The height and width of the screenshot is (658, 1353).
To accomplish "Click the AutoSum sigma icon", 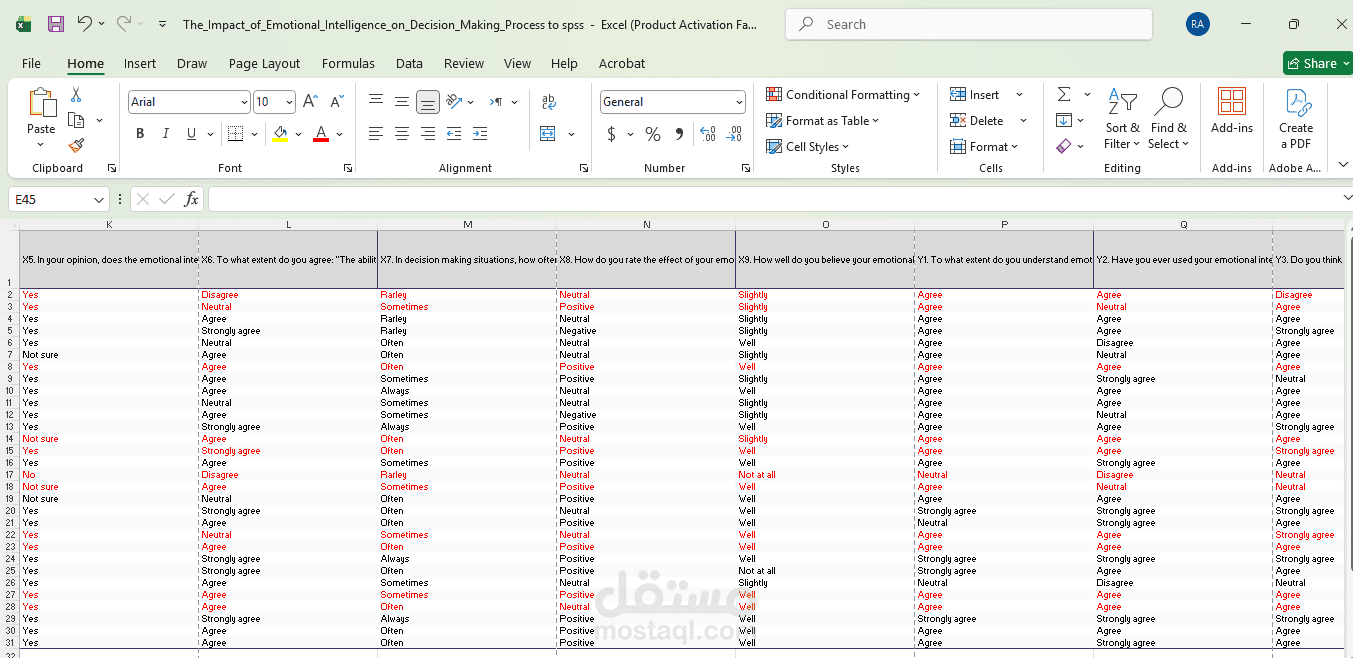I will coord(1064,94).
